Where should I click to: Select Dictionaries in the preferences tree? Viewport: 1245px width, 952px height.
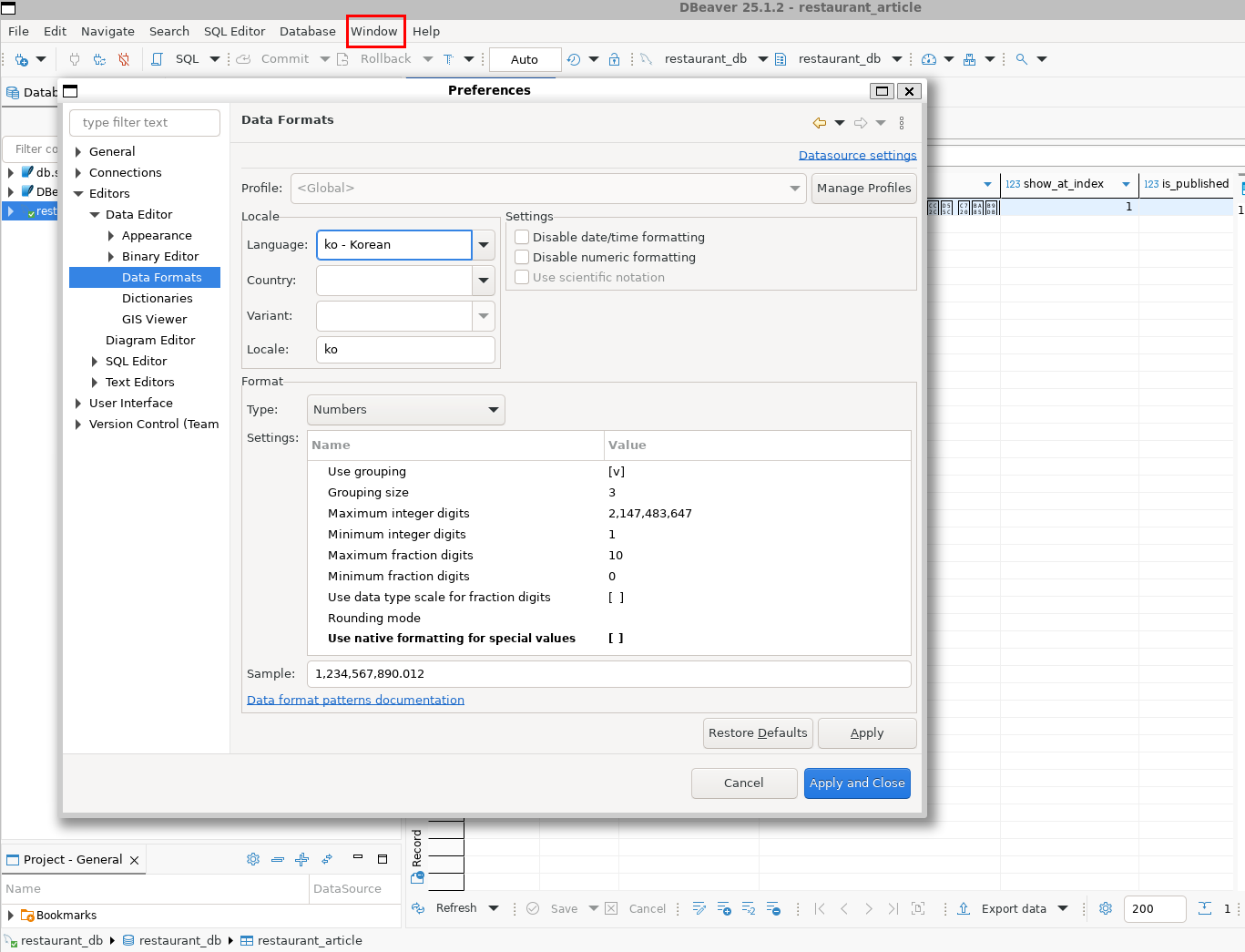click(x=158, y=299)
